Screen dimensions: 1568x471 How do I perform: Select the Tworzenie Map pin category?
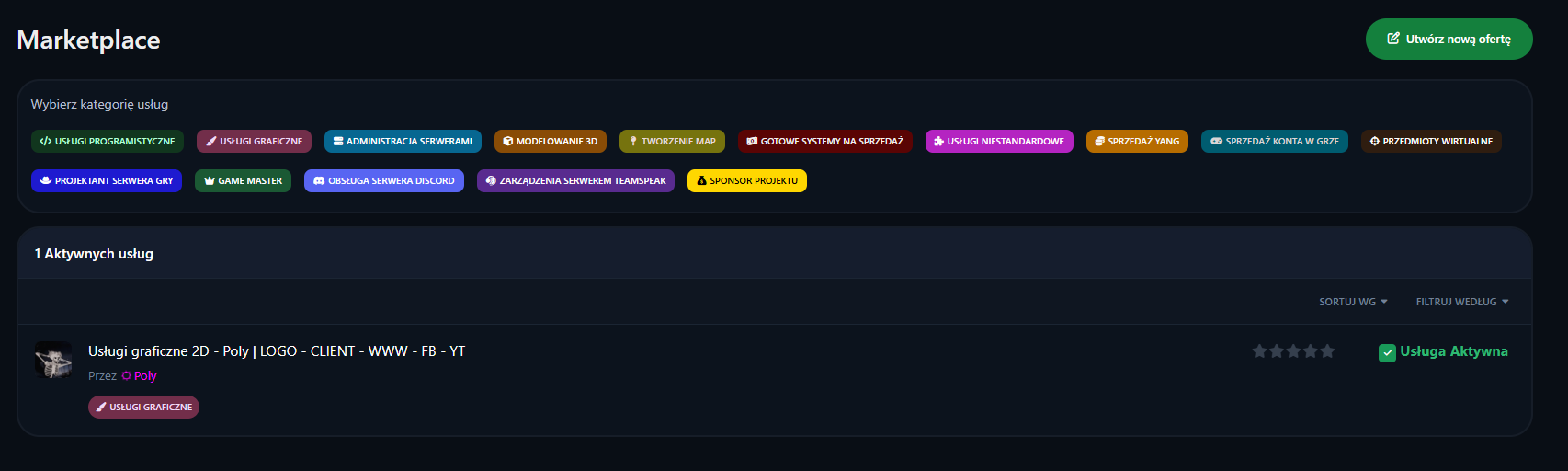[672, 142]
